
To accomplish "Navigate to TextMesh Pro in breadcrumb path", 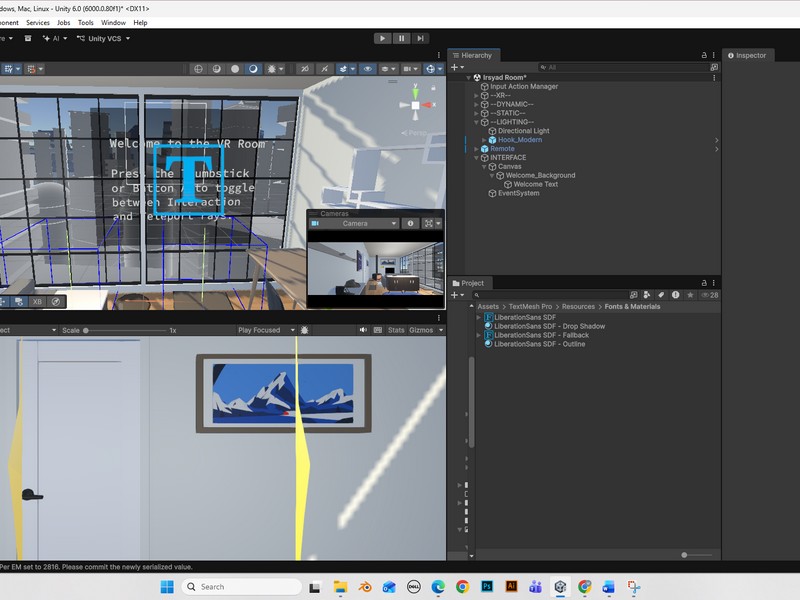I will (x=530, y=307).
